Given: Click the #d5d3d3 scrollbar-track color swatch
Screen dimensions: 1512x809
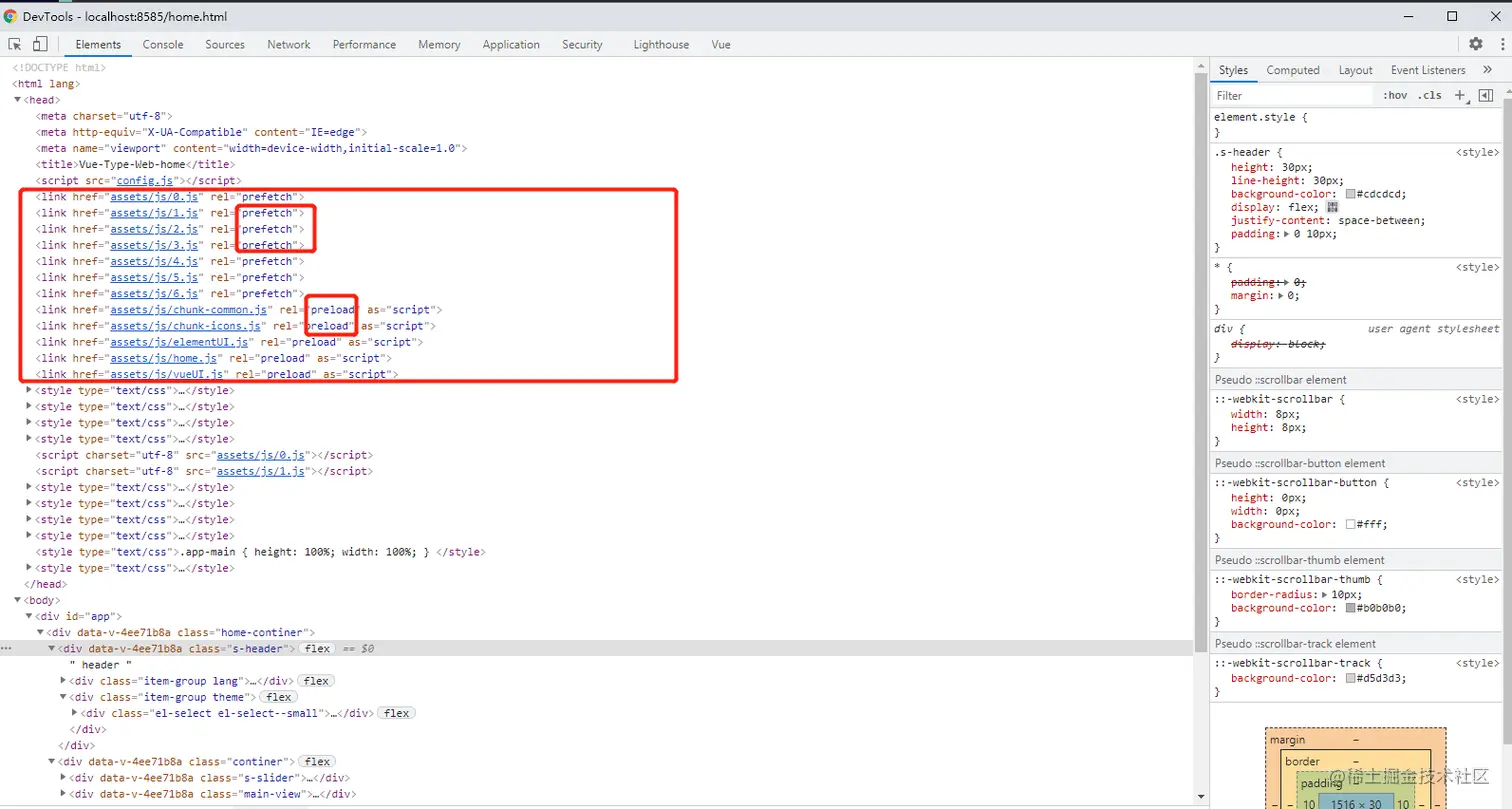Looking at the screenshot, I should (x=1351, y=678).
